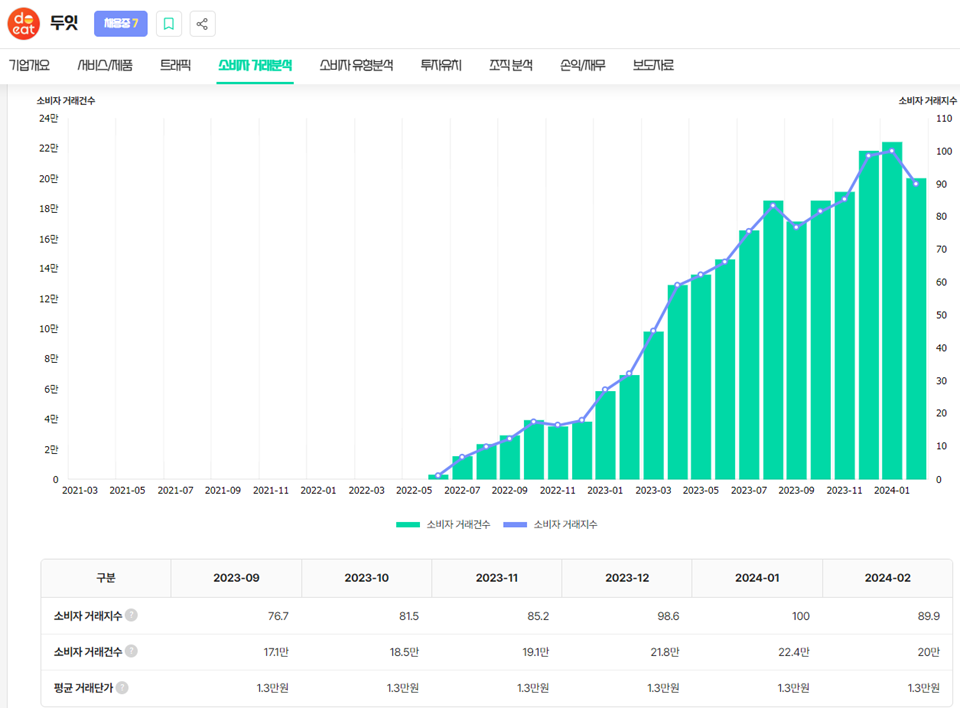Click the blue 채용중 7 badge

point(121,24)
